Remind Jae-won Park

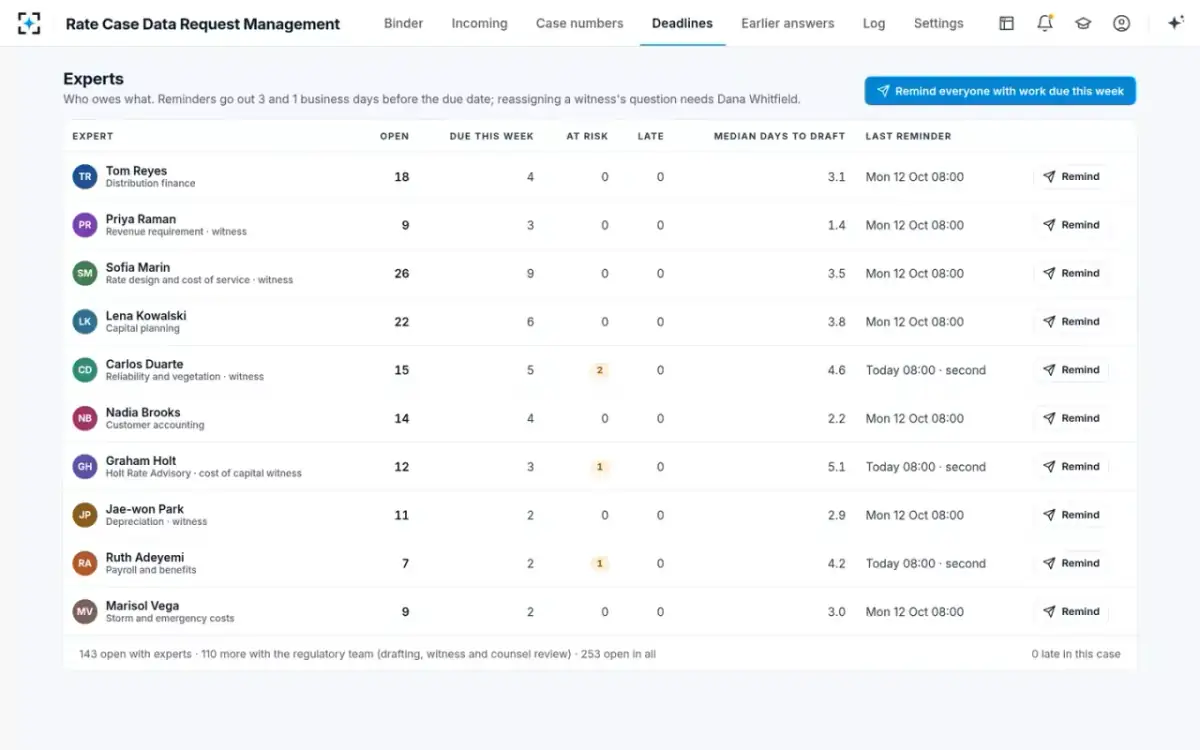click(x=1071, y=515)
